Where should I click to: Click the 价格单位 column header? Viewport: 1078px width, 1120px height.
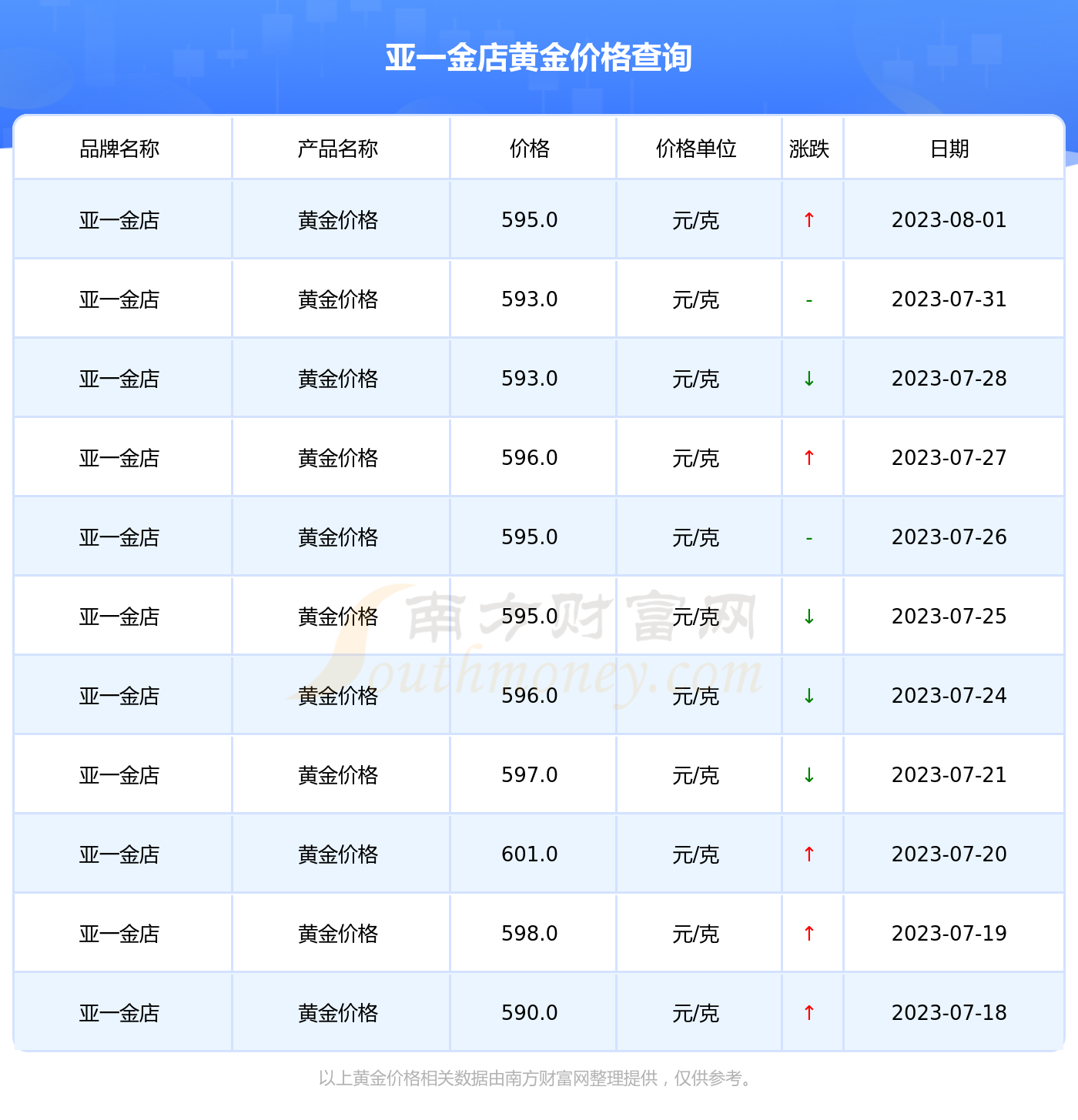[696, 149]
